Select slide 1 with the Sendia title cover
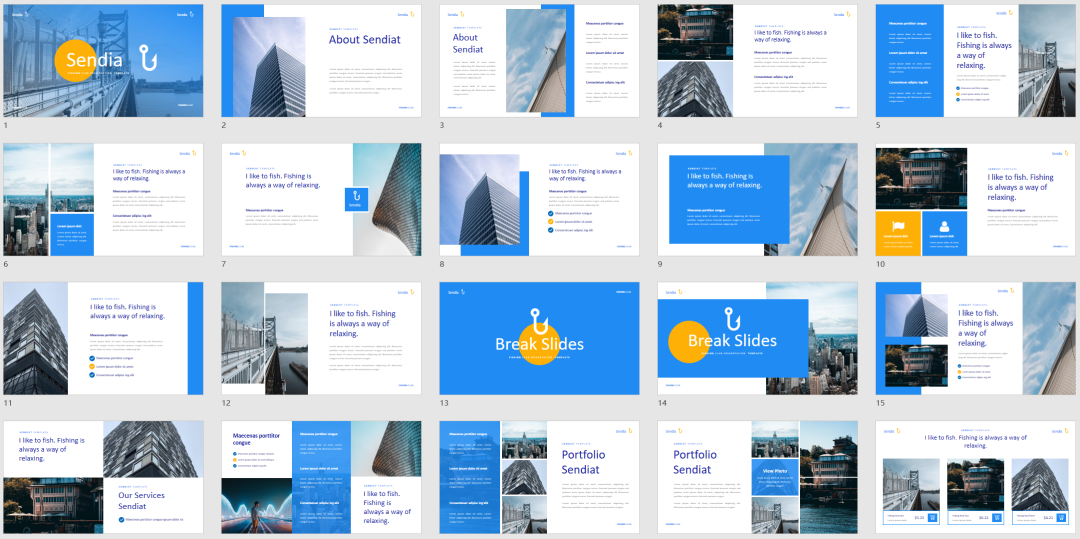Image resolution: width=1080 pixels, height=539 pixels. (x=103, y=61)
